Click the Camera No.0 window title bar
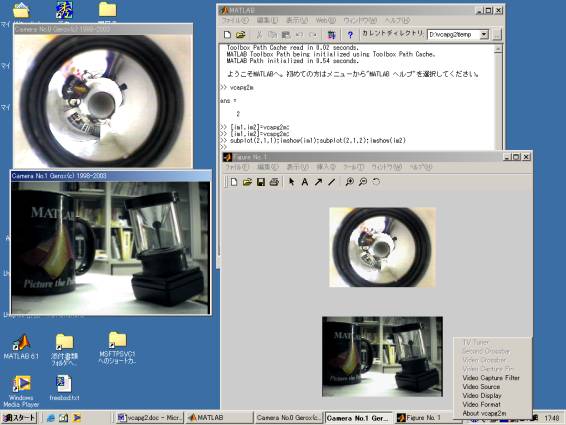 tap(103, 29)
